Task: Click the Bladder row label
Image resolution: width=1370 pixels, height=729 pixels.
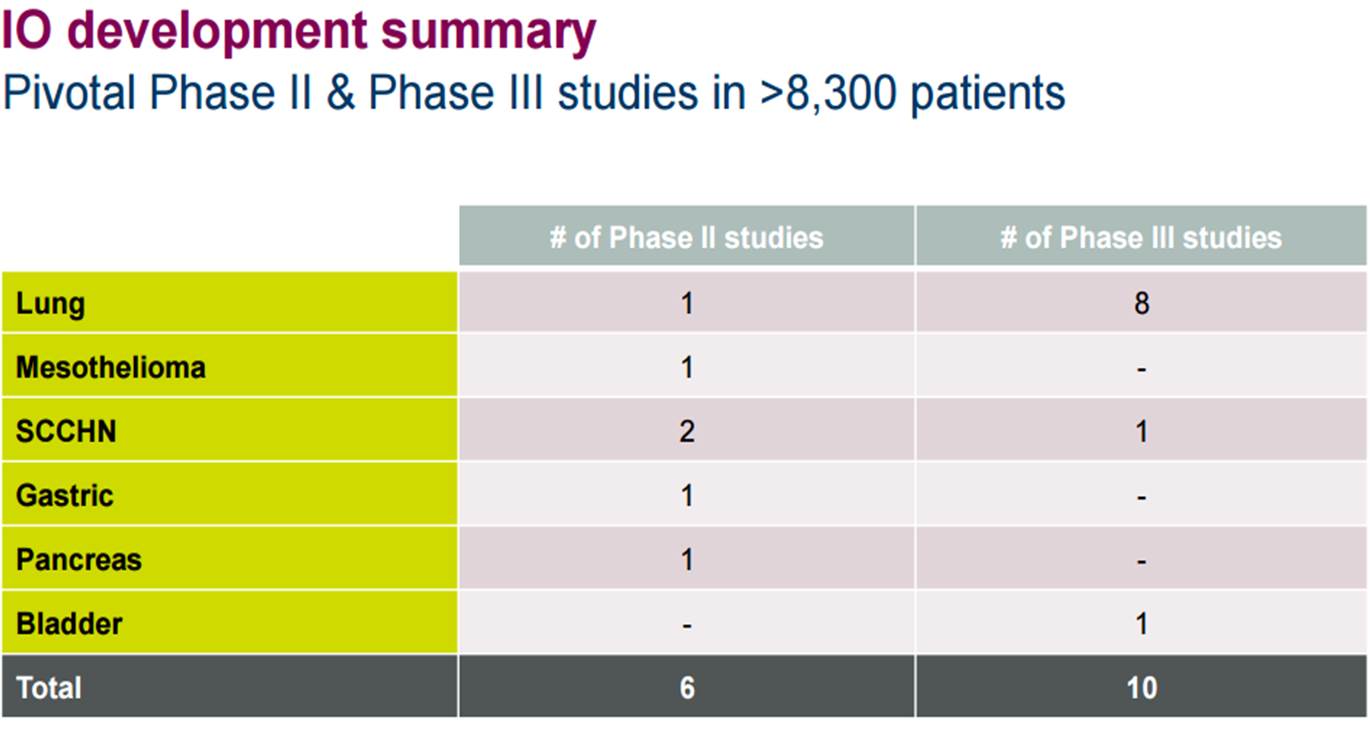Action: tap(69, 623)
